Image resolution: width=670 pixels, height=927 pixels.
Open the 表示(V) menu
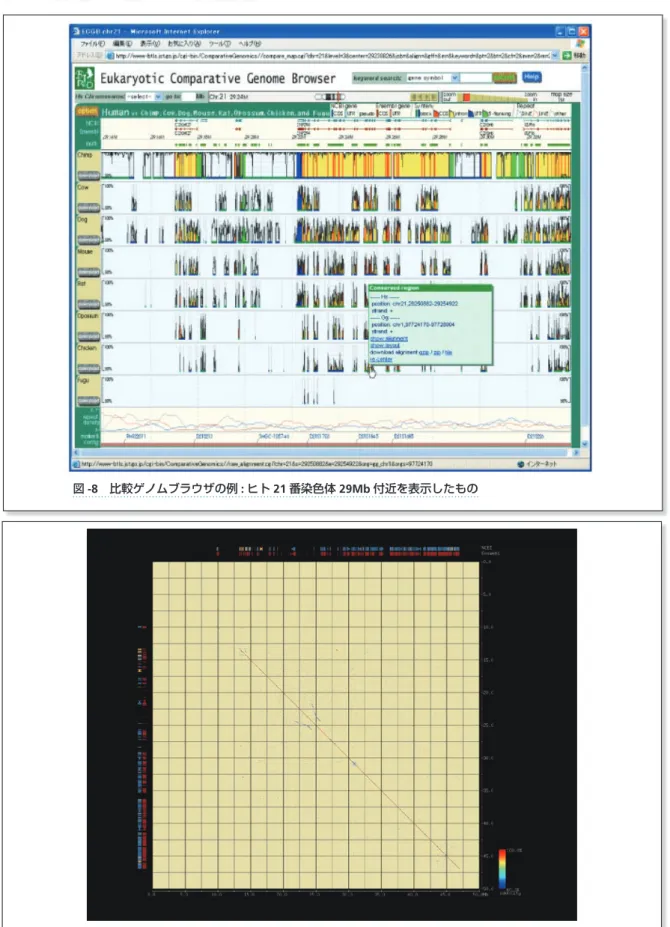150,44
